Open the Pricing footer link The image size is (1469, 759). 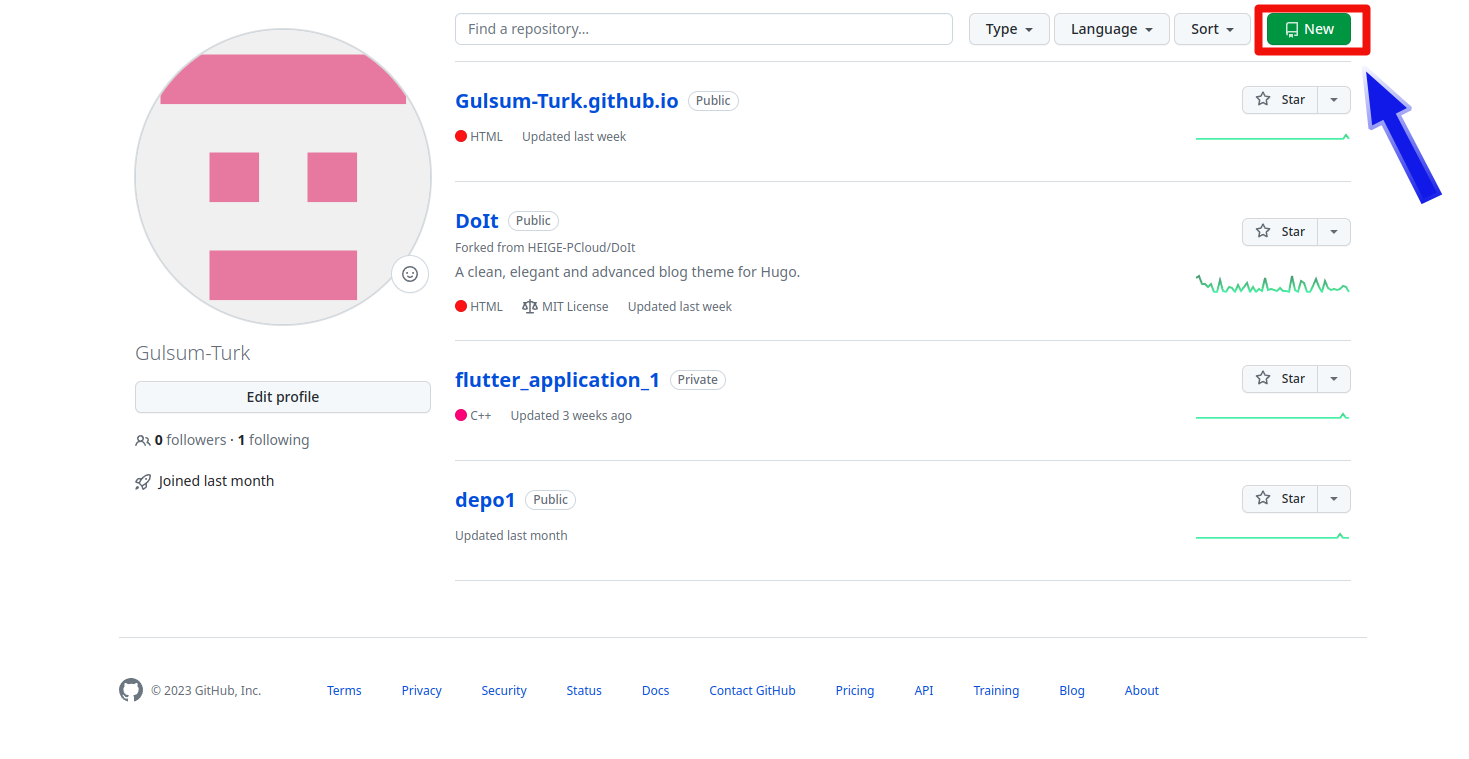point(855,691)
